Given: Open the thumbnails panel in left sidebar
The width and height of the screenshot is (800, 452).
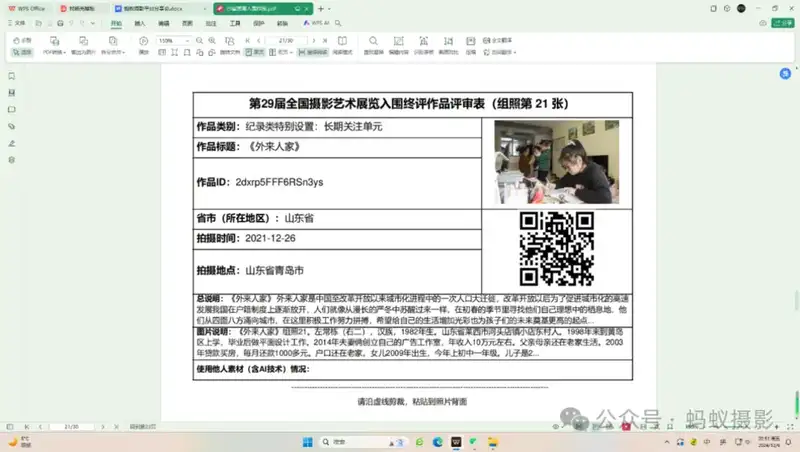Looking at the screenshot, I should click(x=12, y=93).
